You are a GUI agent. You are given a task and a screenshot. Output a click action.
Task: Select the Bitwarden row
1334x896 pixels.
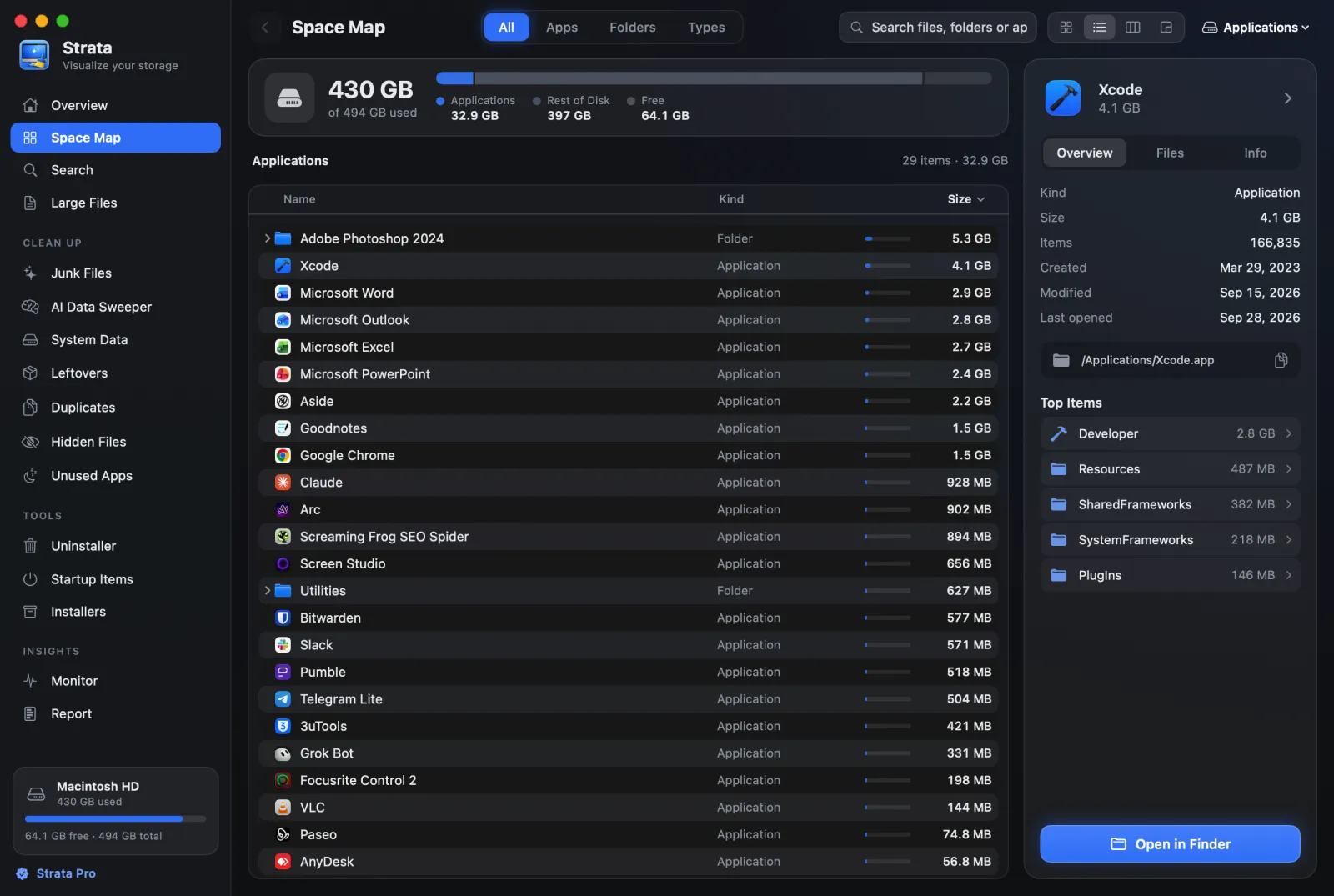(x=629, y=618)
